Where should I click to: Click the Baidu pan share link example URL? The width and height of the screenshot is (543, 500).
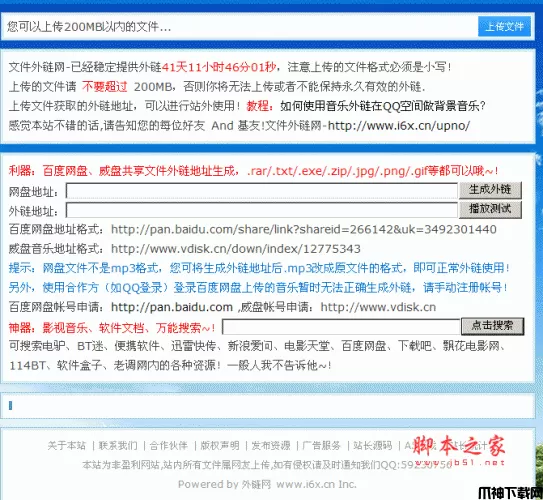[304, 229]
